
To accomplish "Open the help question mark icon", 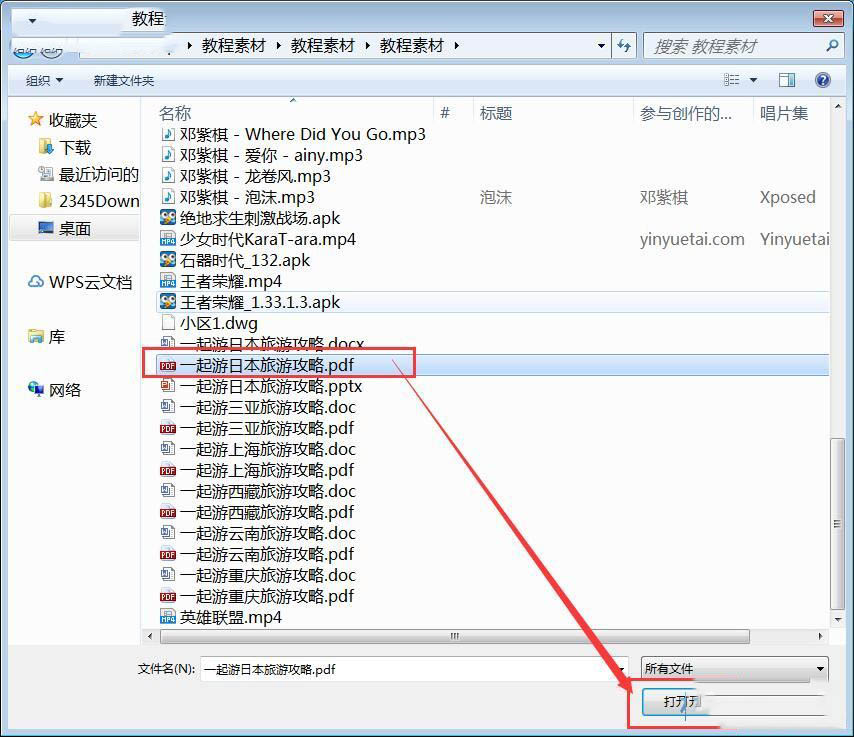I will [x=822, y=80].
